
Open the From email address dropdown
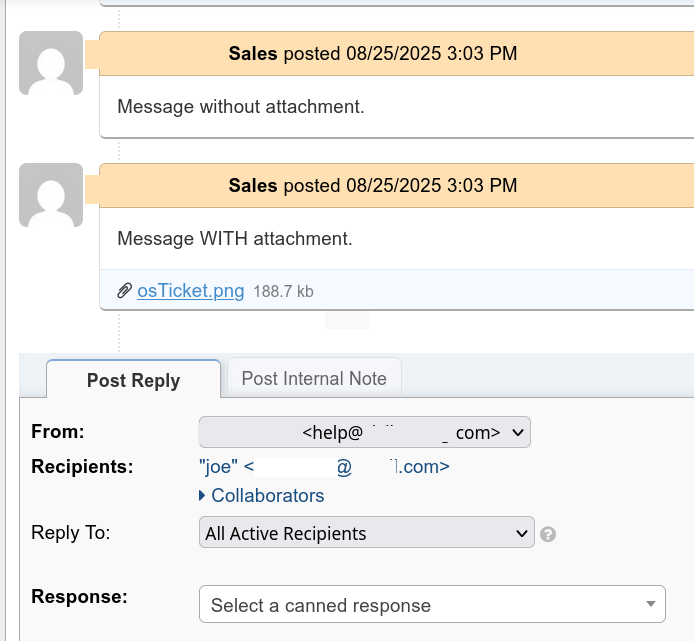365,432
